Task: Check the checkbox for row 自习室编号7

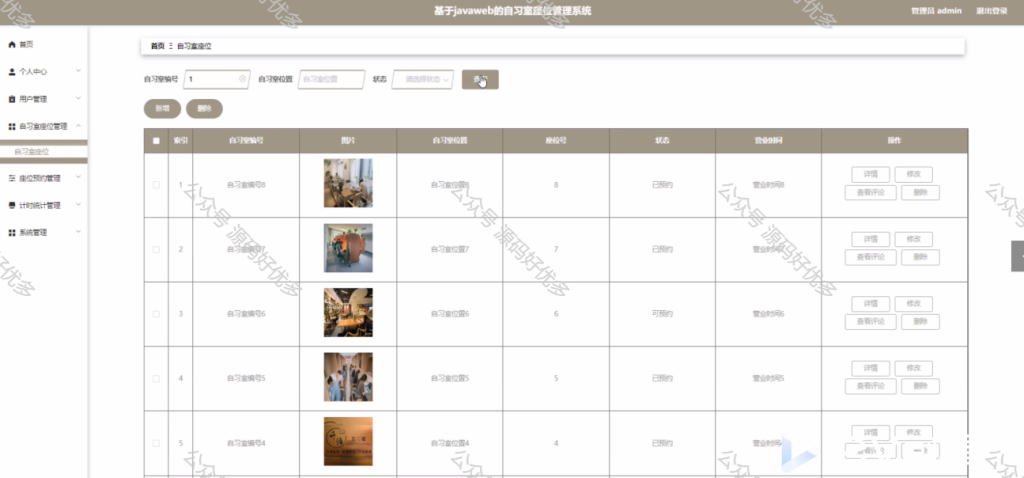Action: (156, 249)
